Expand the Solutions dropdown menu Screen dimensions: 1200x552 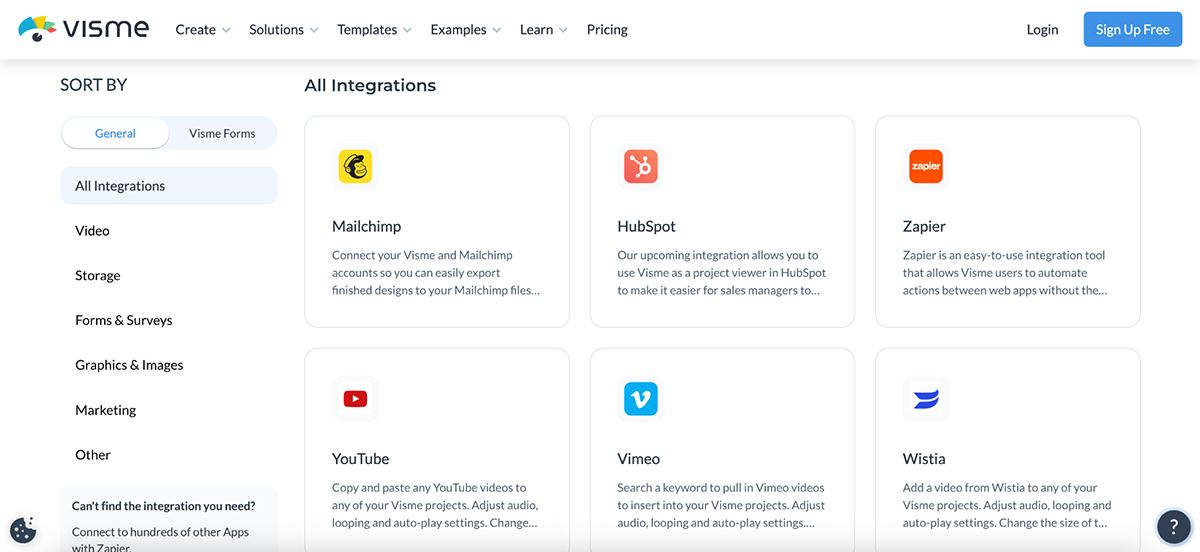[284, 30]
